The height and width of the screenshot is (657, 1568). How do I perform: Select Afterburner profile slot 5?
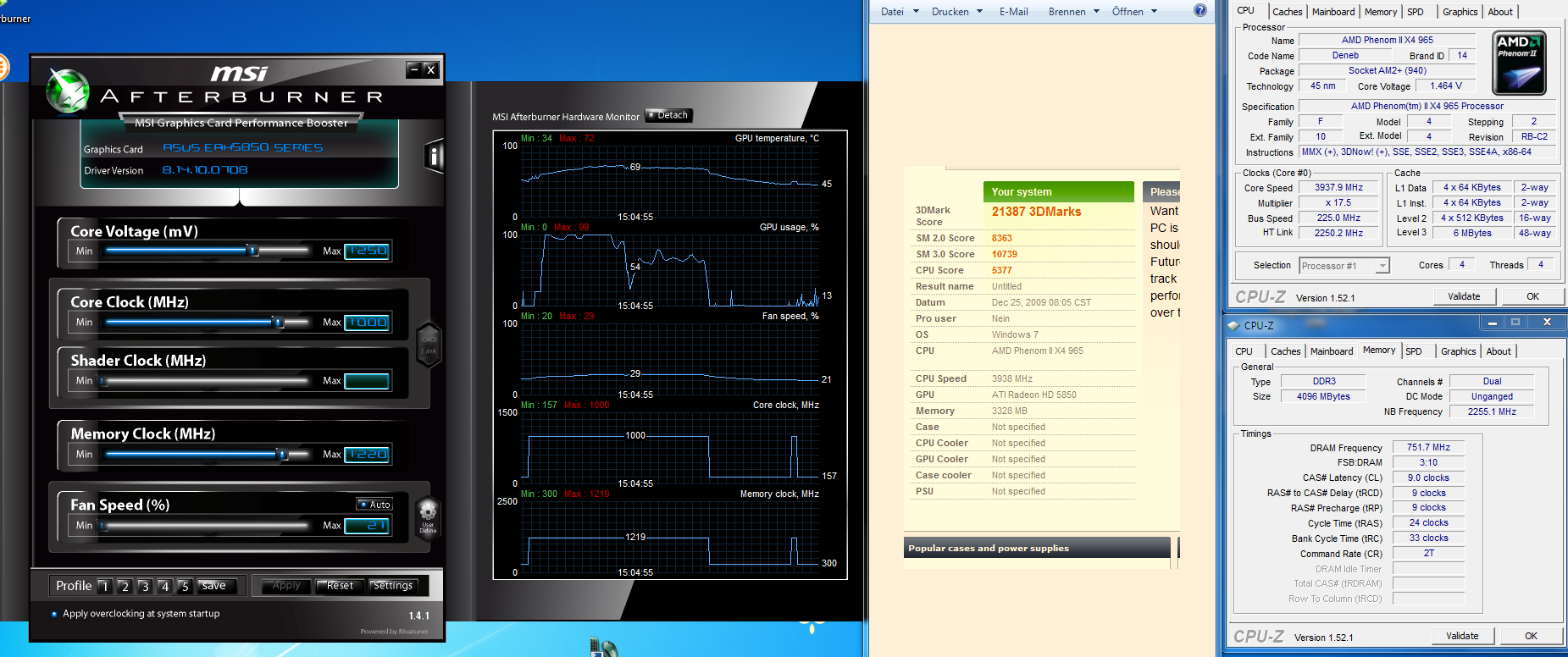click(x=185, y=586)
